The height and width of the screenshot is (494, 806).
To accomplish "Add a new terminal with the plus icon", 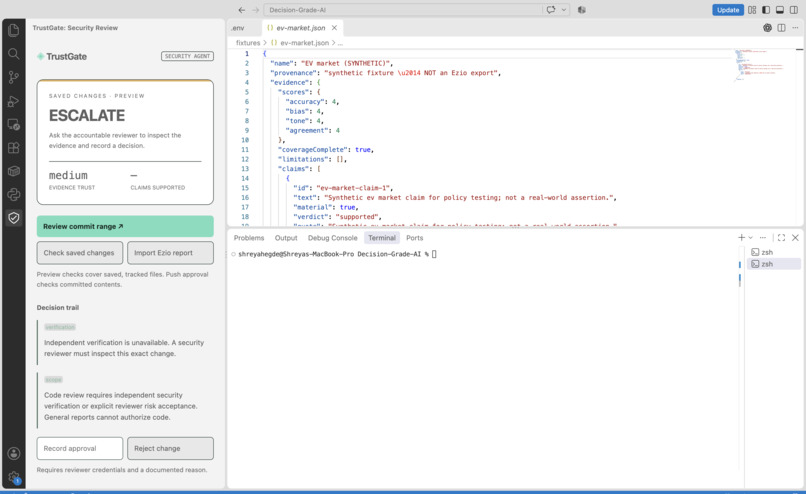I will (x=741, y=237).
